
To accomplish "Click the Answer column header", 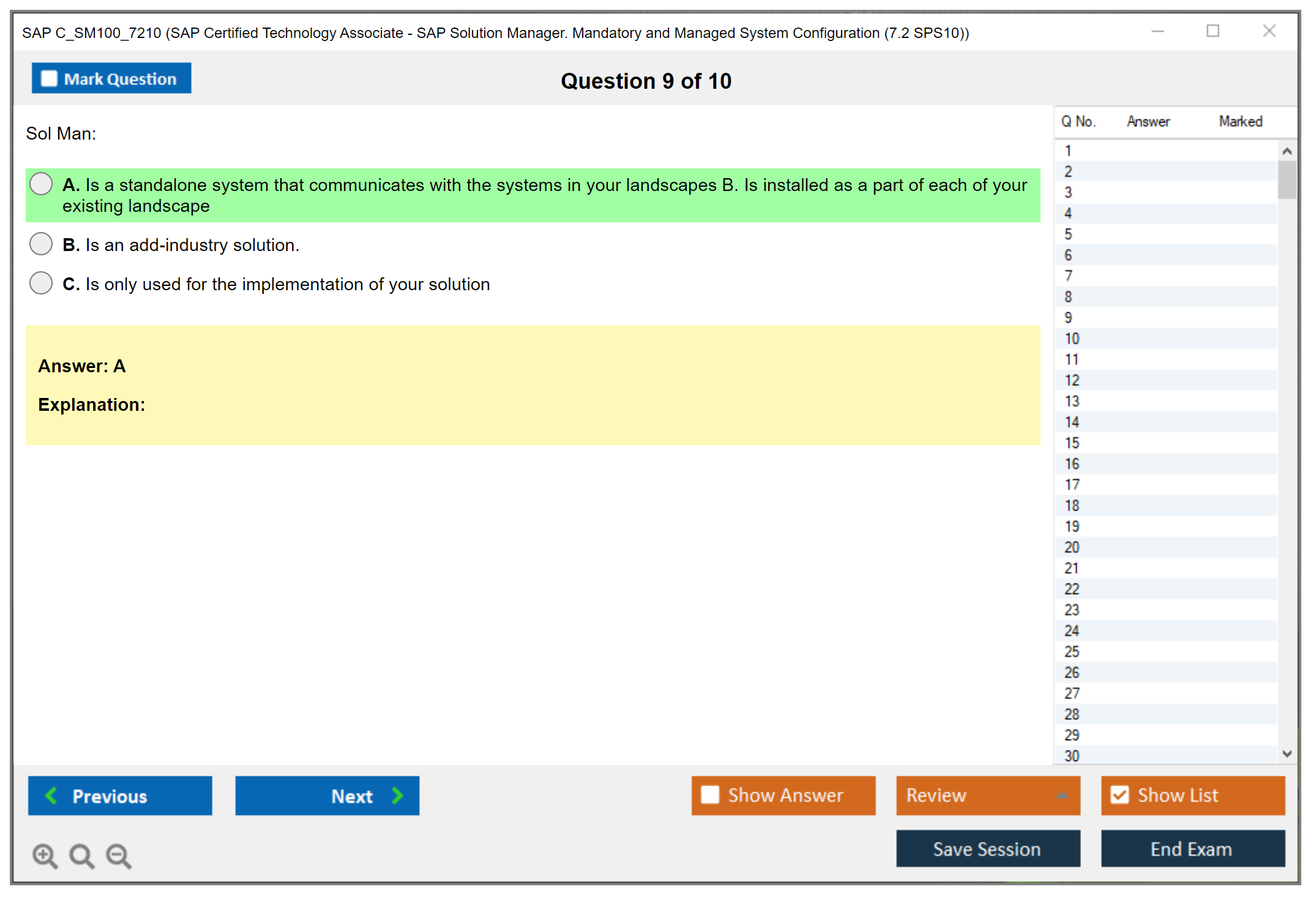I will point(1148,121).
